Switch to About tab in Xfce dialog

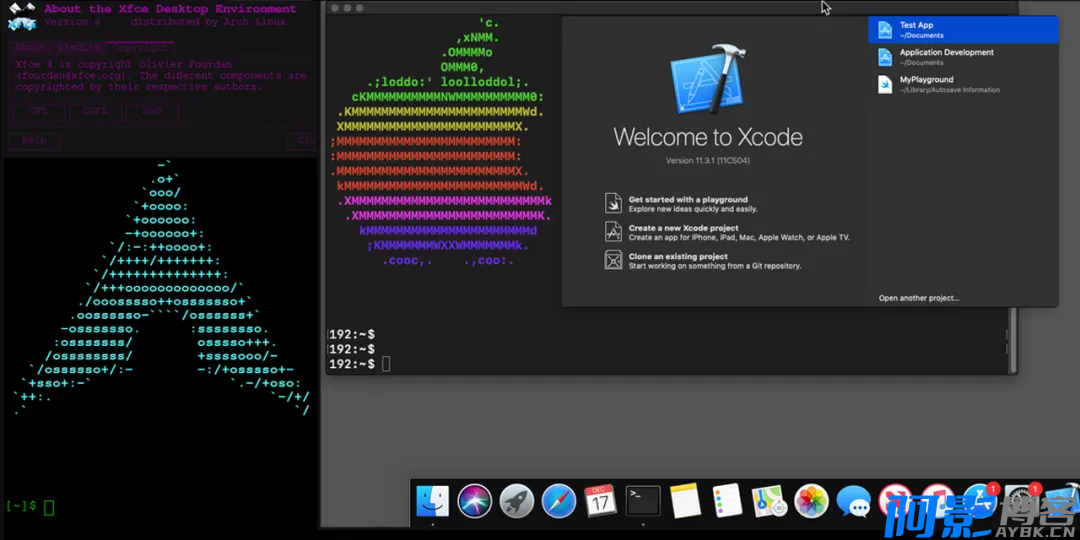click(x=30, y=48)
